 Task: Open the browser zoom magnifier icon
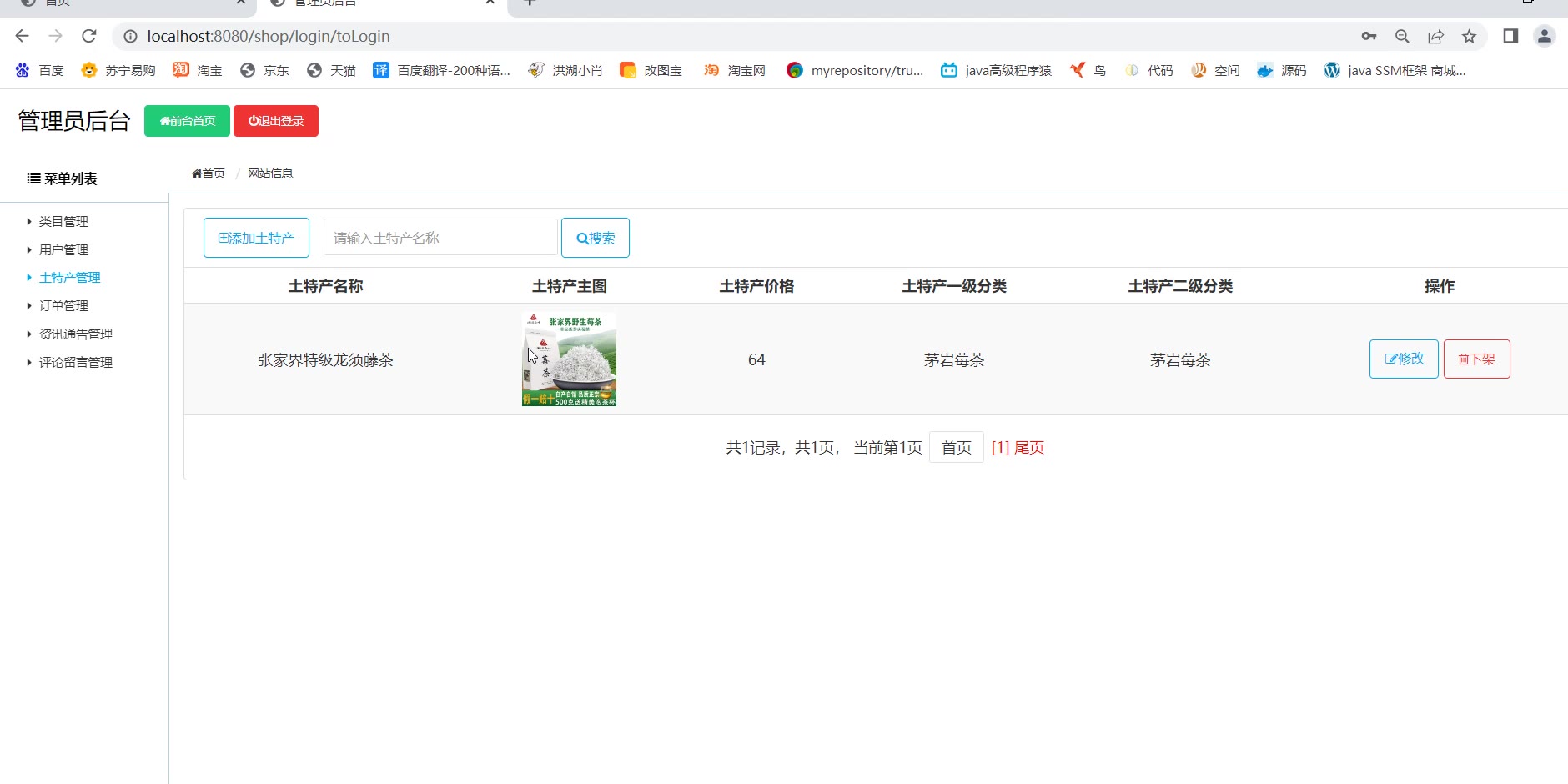coord(1402,36)
